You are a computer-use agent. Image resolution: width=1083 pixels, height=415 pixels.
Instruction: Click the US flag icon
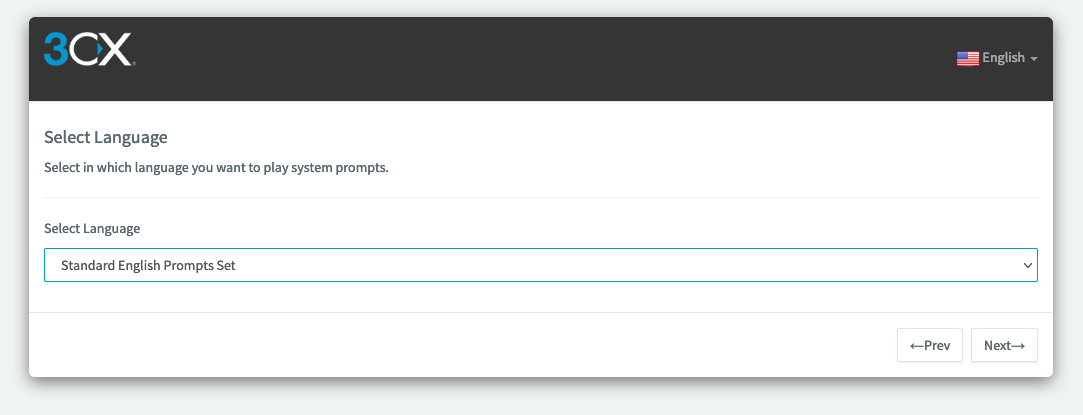967,59
